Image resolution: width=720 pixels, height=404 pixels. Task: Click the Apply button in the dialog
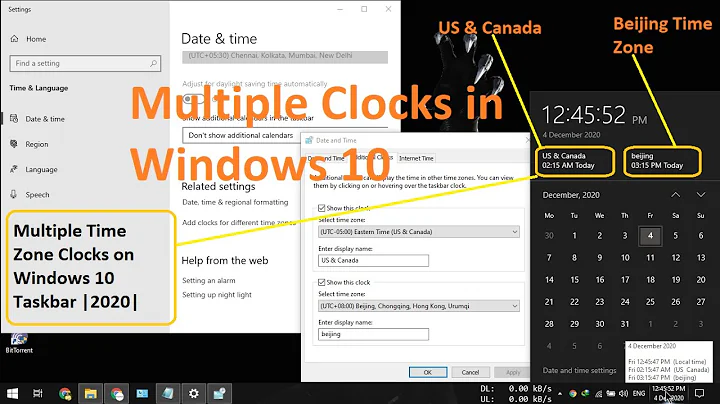512,372
